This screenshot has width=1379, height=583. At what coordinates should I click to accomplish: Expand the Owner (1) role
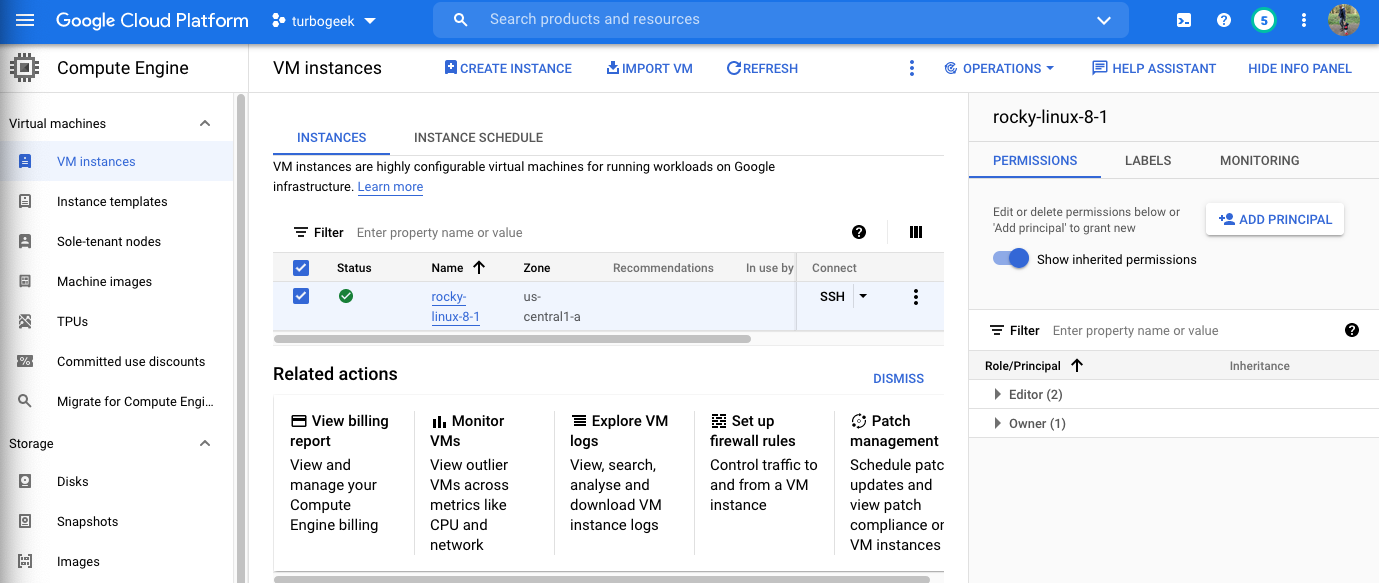point(998,423)
